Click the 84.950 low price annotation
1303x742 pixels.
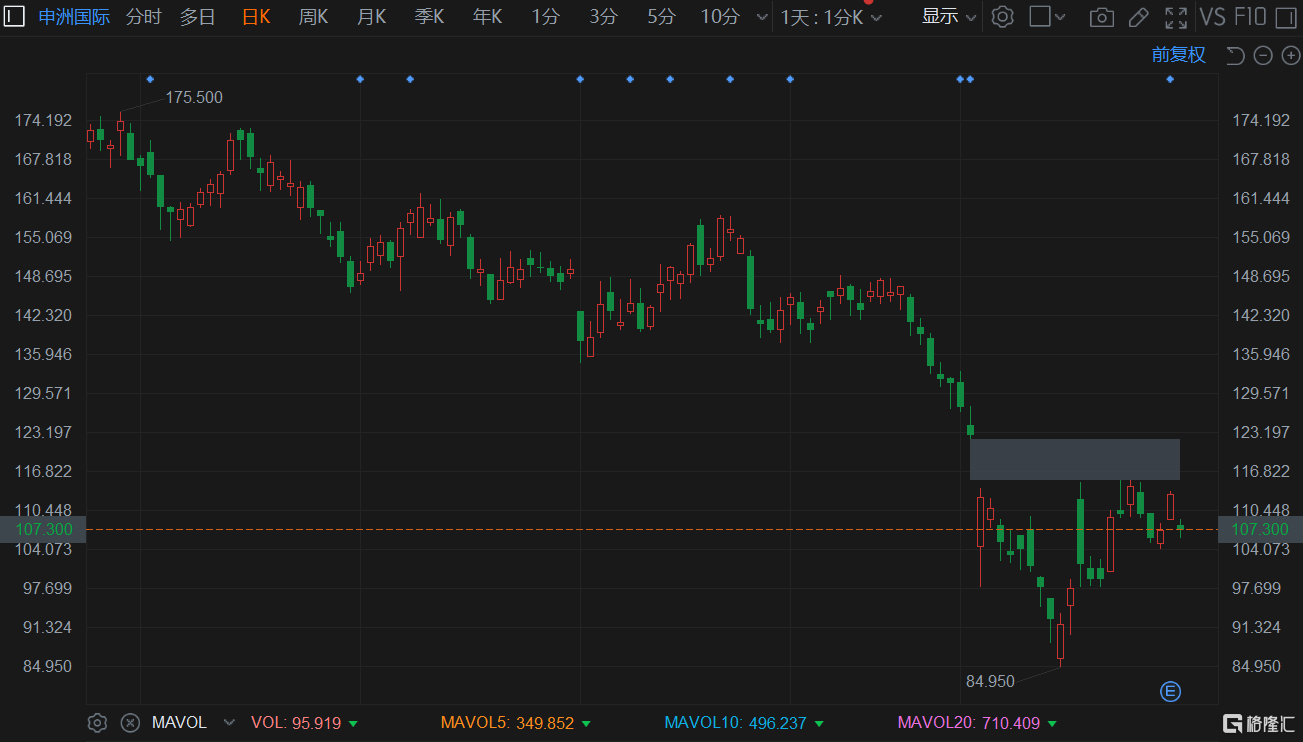(x=990, y=682)
